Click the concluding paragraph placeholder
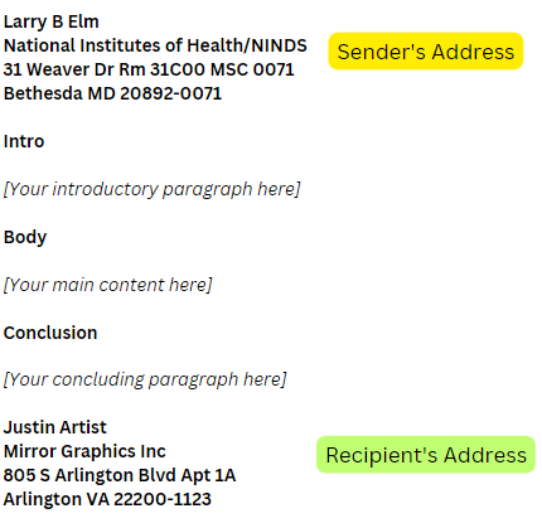Viewport: 542px width, 529px height. (x=145, y=380)
